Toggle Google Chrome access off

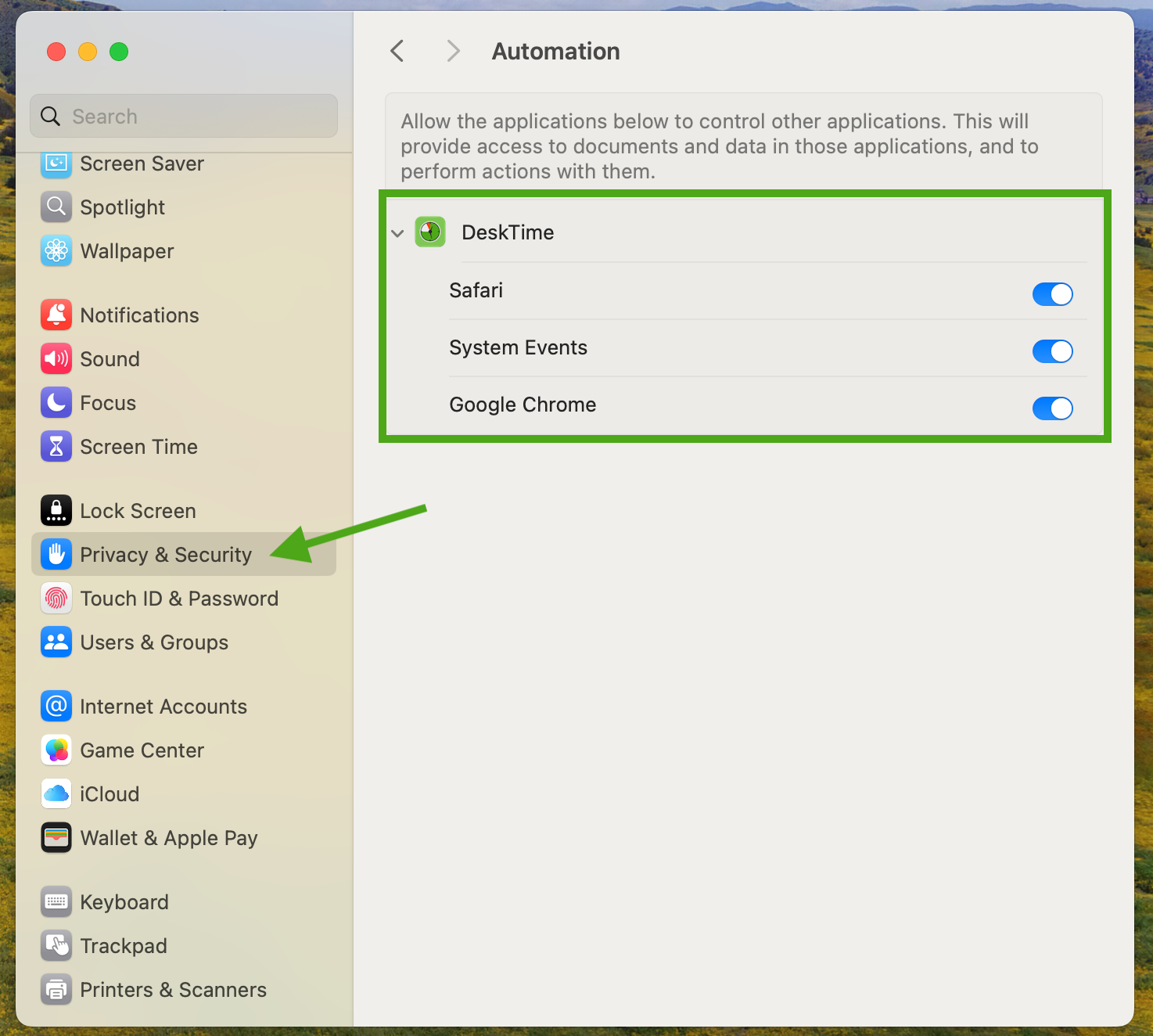click(1052, 408)
